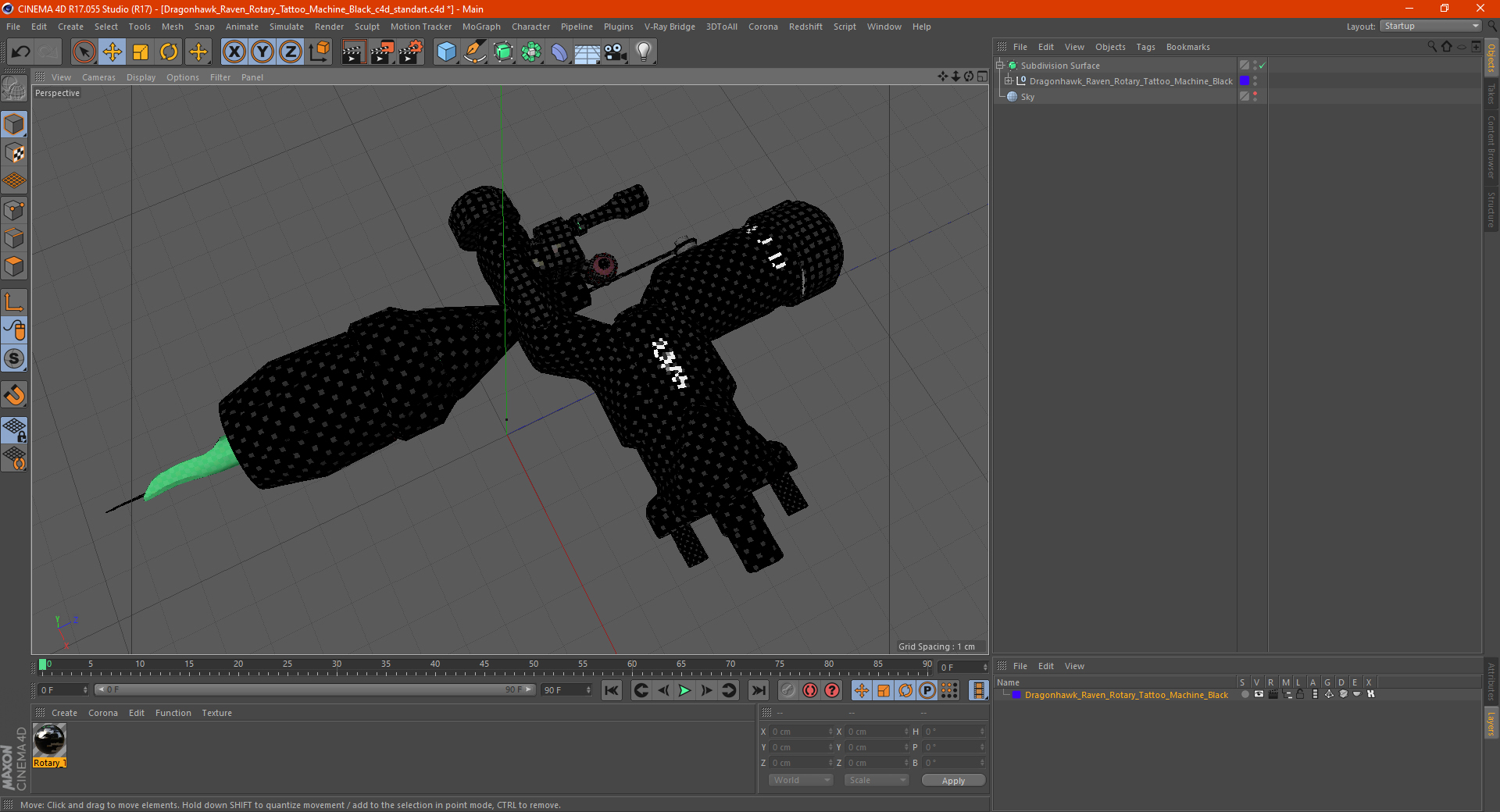The image size is (1500, 812).
Task: Open the World coordinate system dropdown
Action: point(801,780)
